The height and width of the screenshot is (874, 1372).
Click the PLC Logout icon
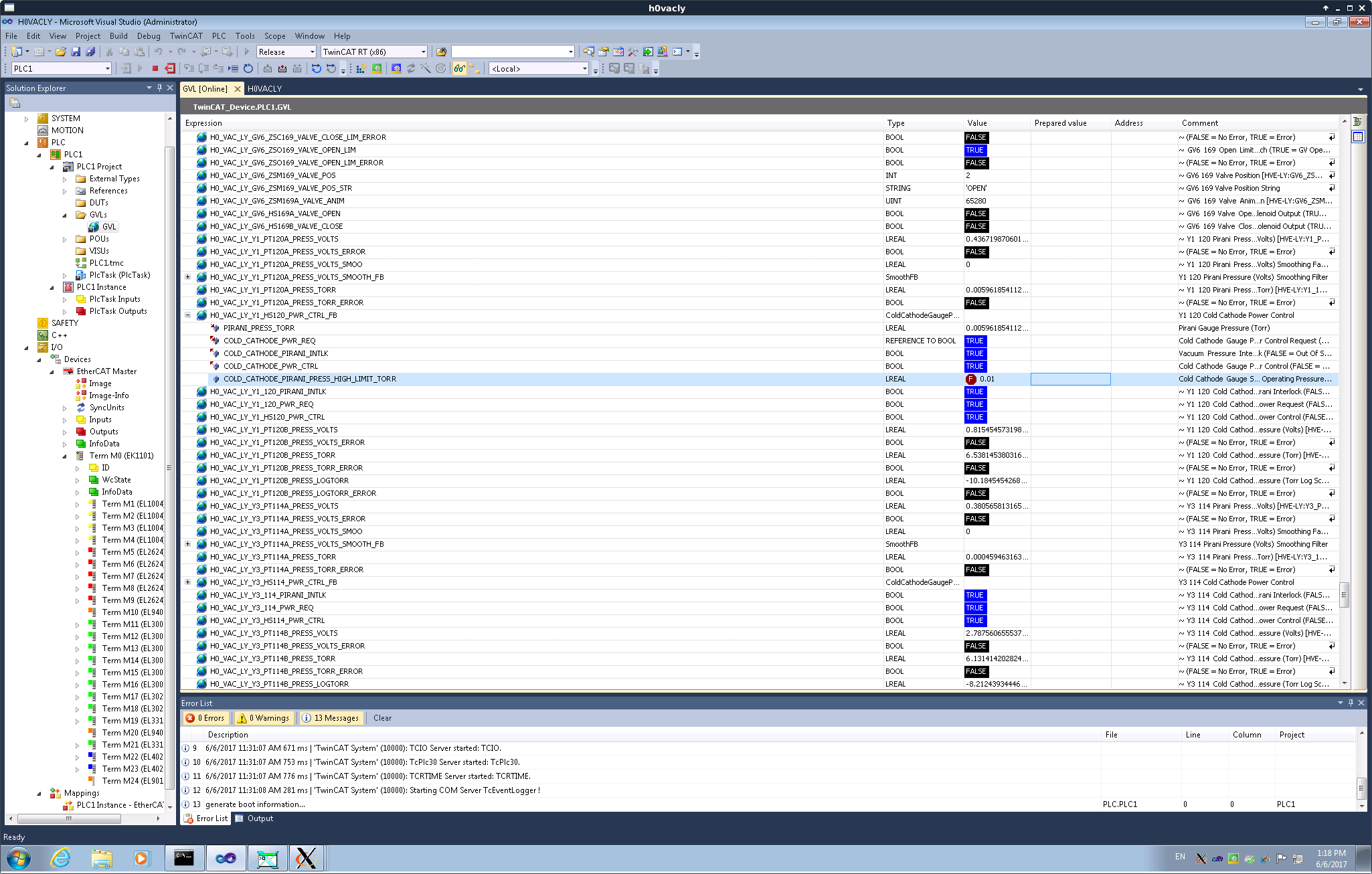(170, 68)
